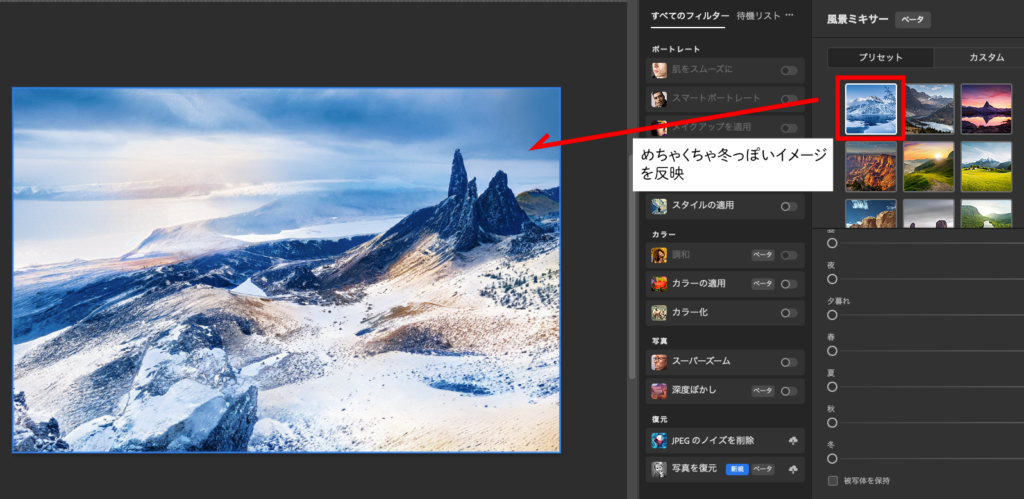Enable the カラー化 filter switch
This screenshot has width=1024, height=499.
(789, 313)
